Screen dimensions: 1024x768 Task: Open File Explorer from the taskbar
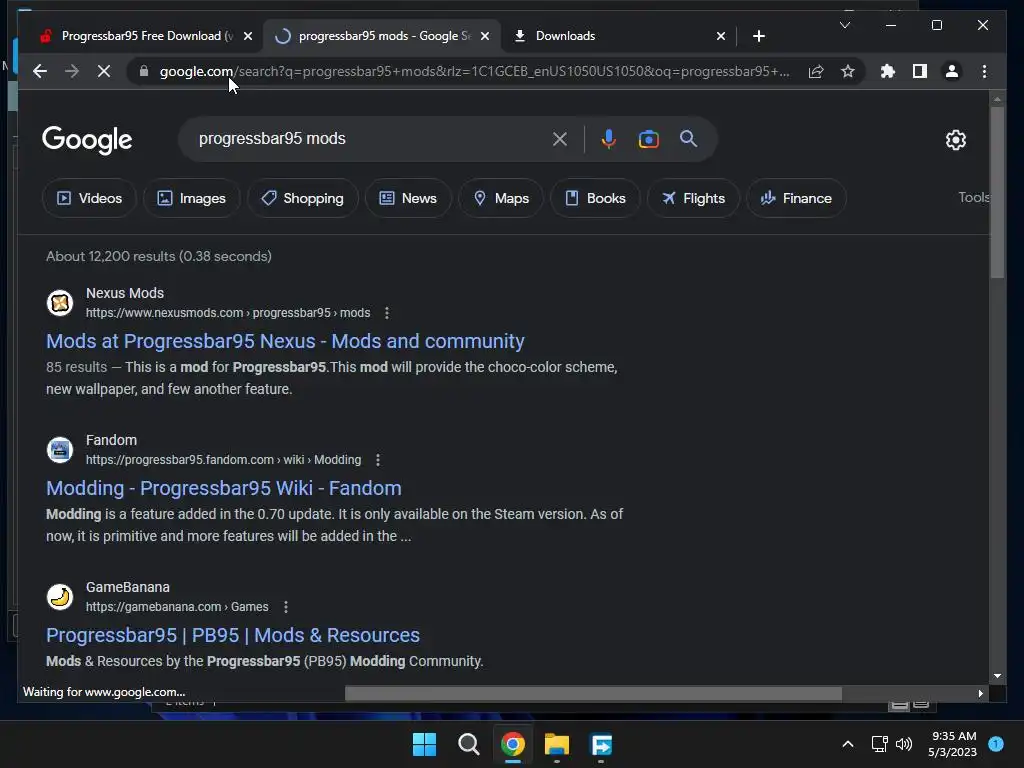[557, 744]
